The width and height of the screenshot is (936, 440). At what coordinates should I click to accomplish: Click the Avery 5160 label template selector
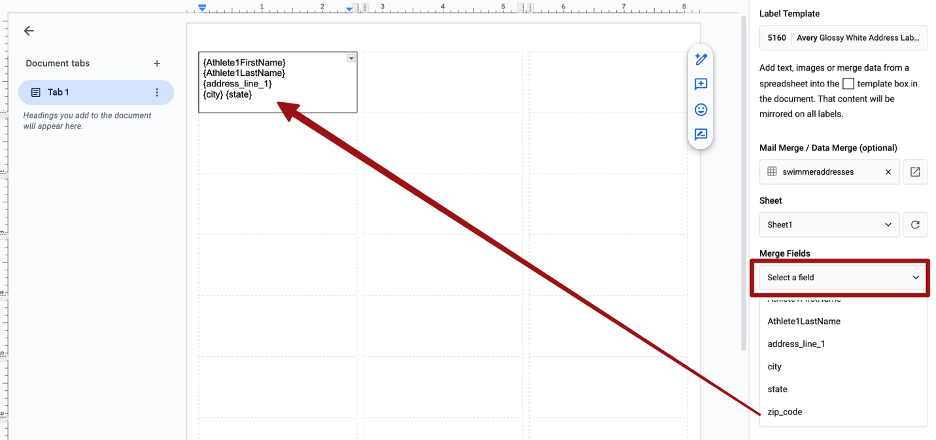[x=842, y=37]
